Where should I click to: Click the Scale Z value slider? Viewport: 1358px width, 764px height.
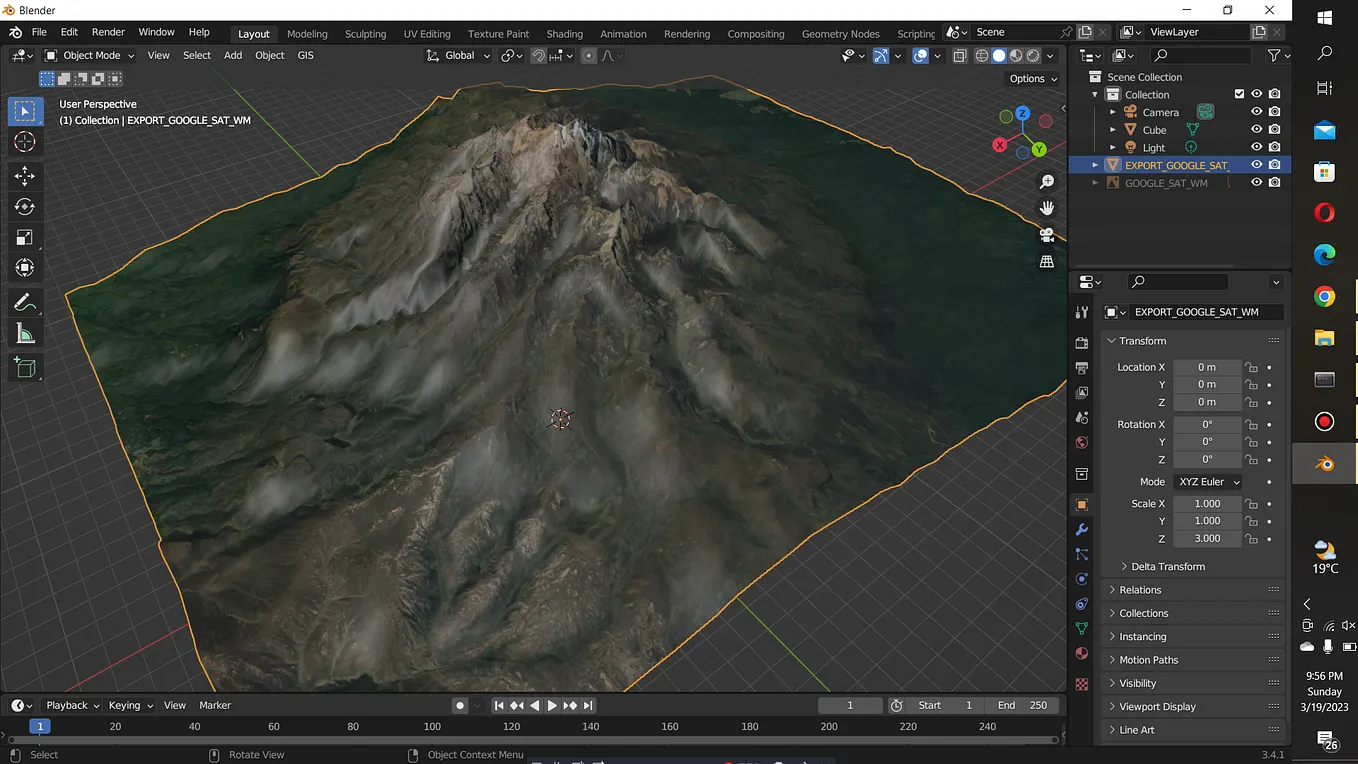pyautogui.click(x=1207, y=538)
